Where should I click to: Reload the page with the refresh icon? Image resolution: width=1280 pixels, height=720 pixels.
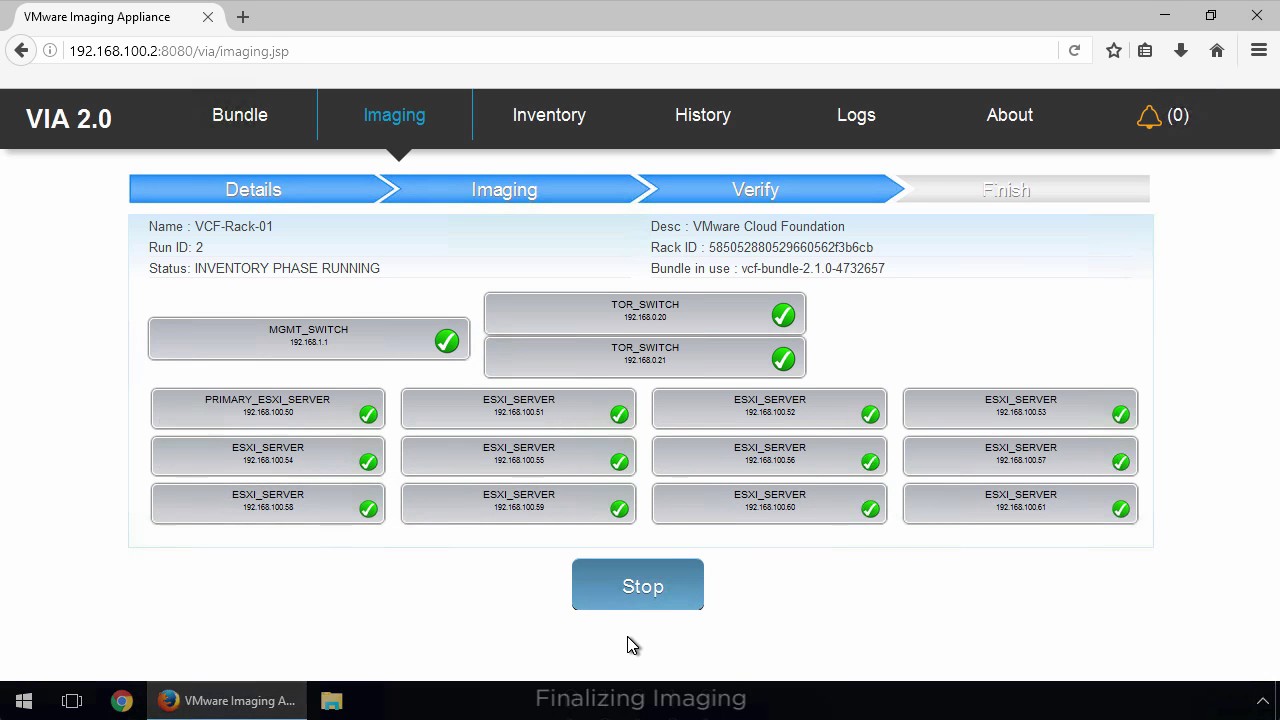pos(1074,51)
